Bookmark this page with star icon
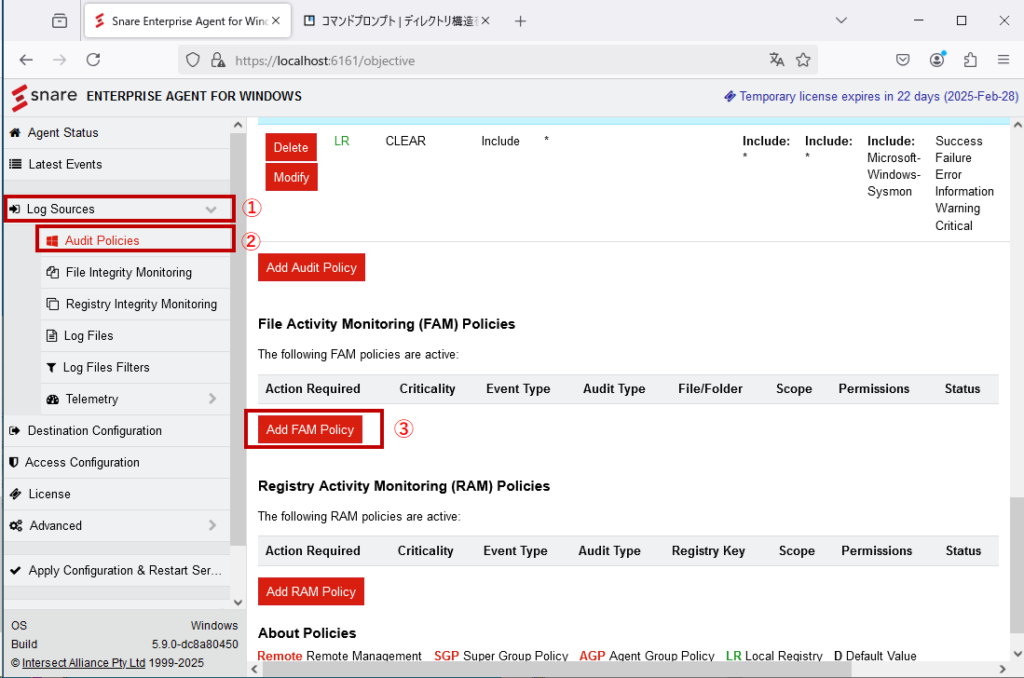This screenshot has height=678, width=1024. click(803, 60)
